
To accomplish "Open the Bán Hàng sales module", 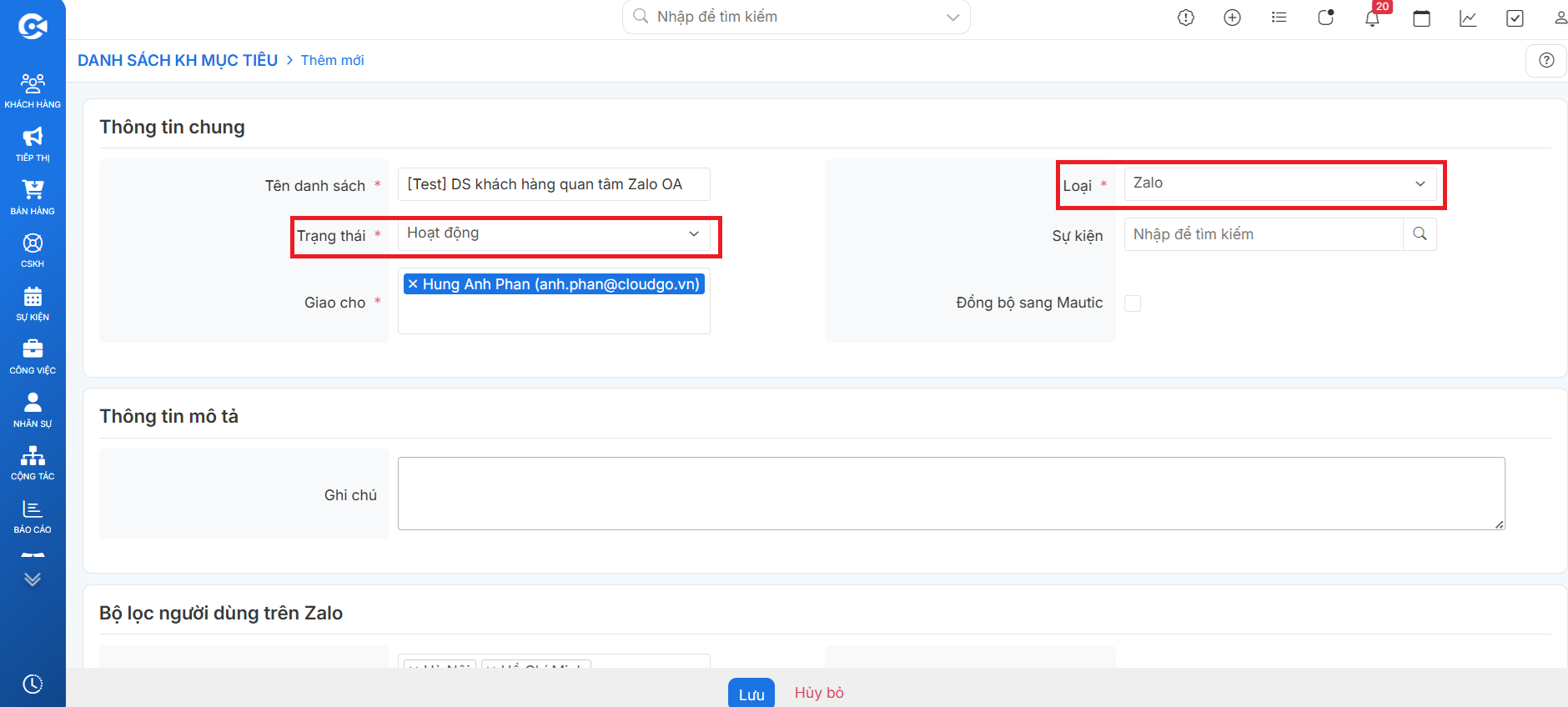I will point(33,198).
